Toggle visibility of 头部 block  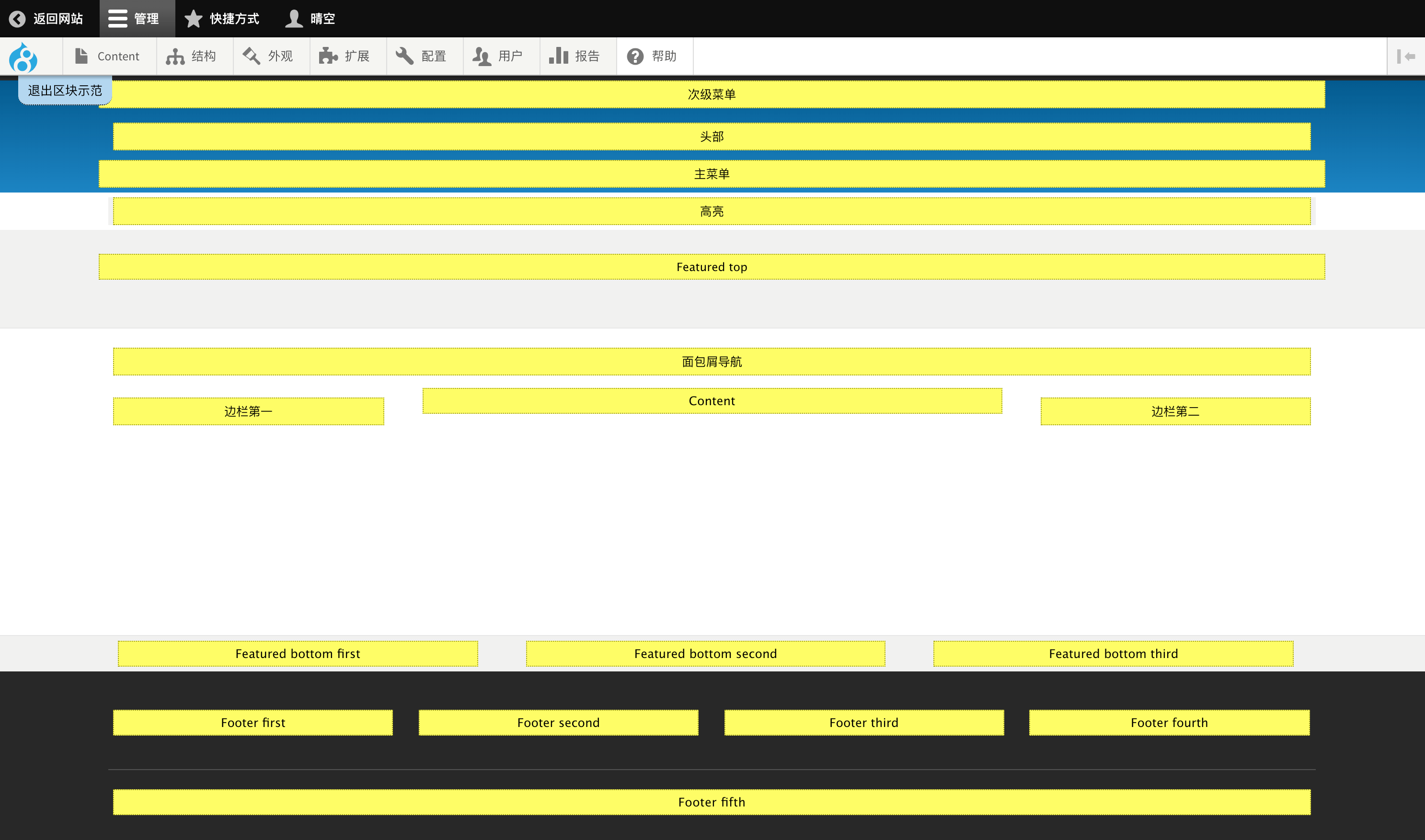[x=712, y=135]
